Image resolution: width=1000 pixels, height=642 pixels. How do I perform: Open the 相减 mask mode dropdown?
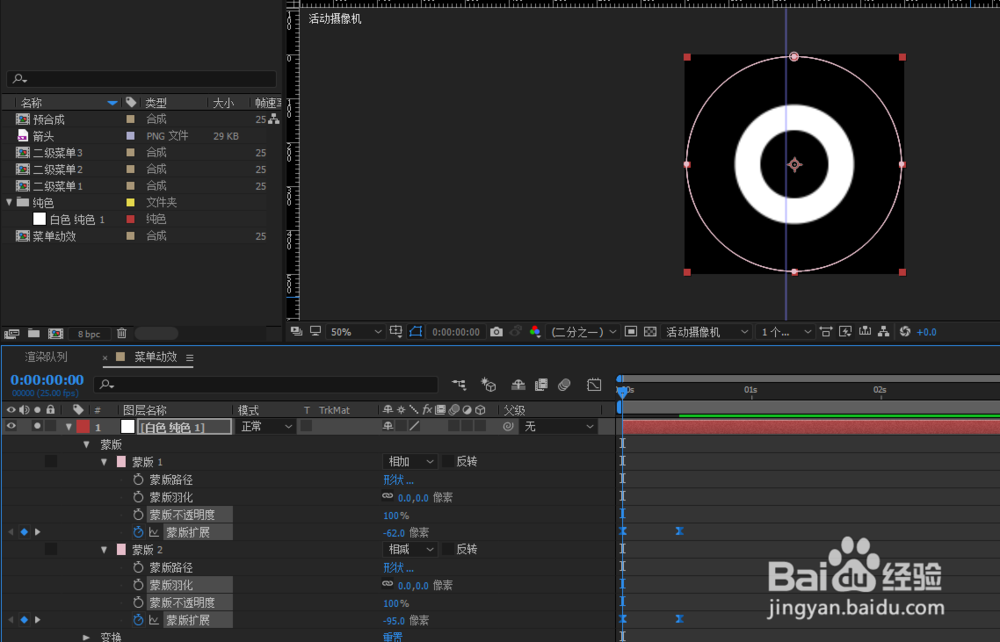pos(410,549)
